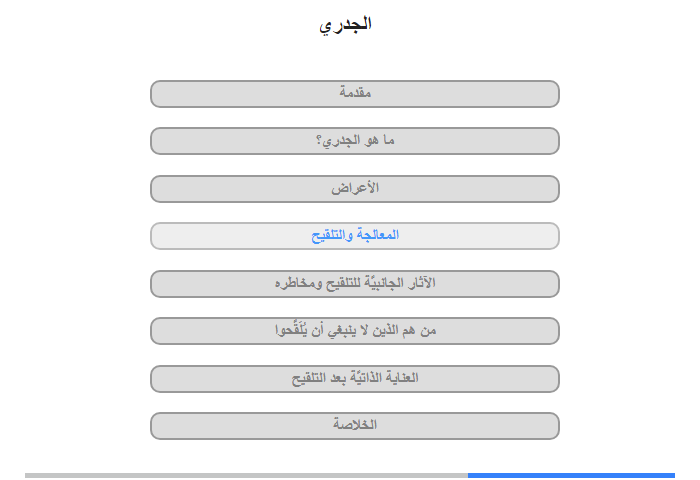
Task: Activate the blue-text treatment and vaccination button
Action: (x=355, y=236)
